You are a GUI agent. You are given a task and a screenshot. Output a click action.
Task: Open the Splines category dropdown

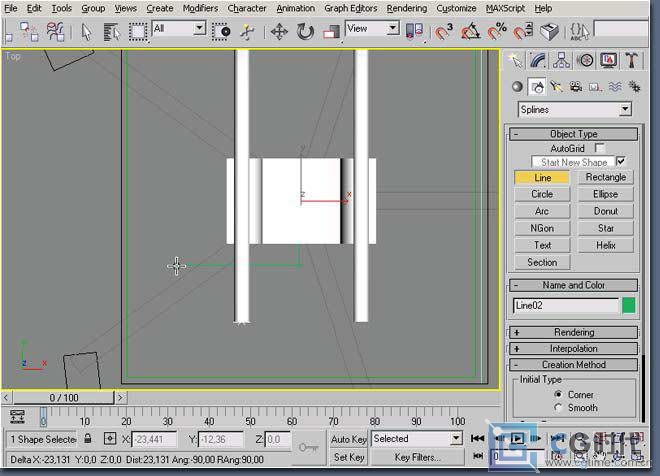625,109
